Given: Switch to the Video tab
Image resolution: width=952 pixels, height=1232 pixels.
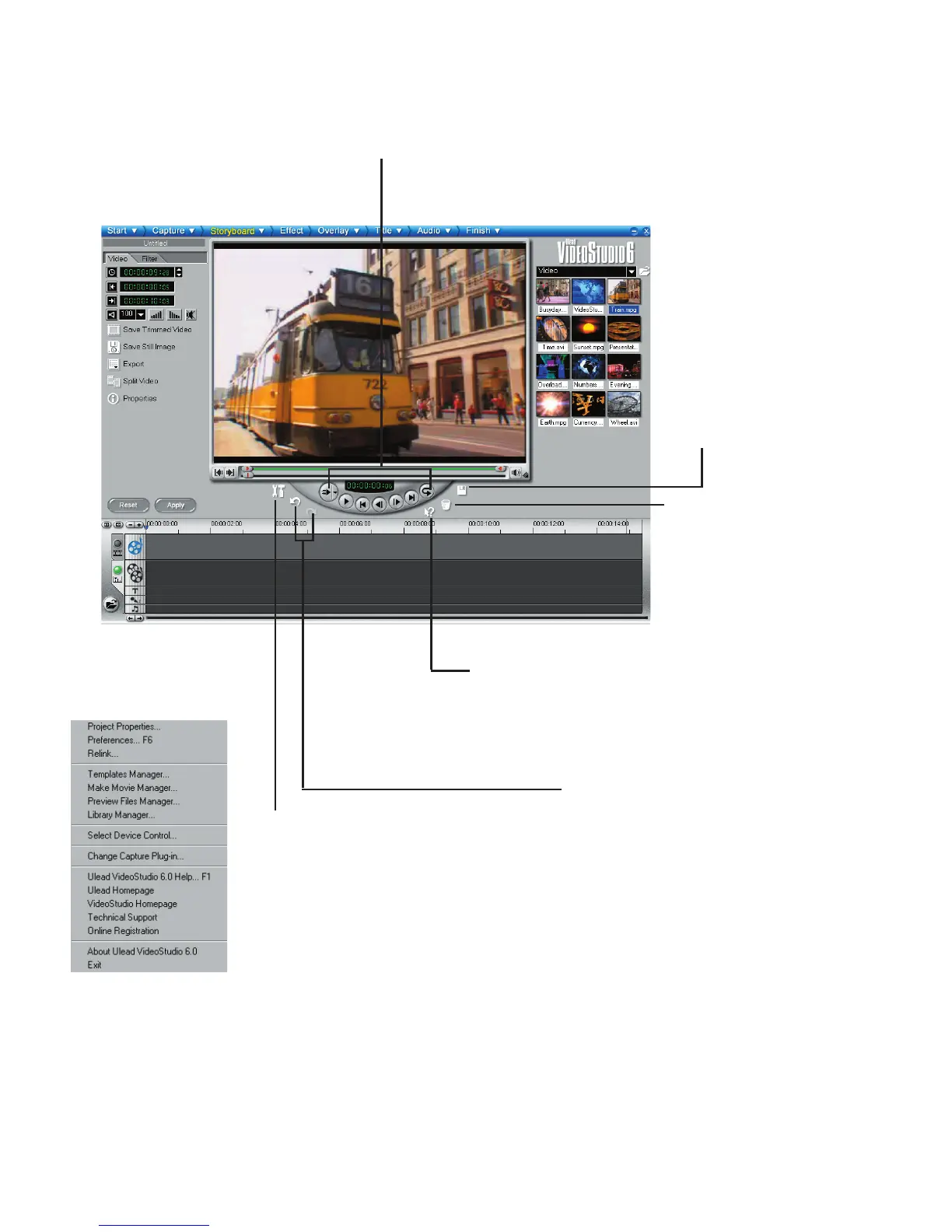Looking at the screenshot, I should [117, 258].
